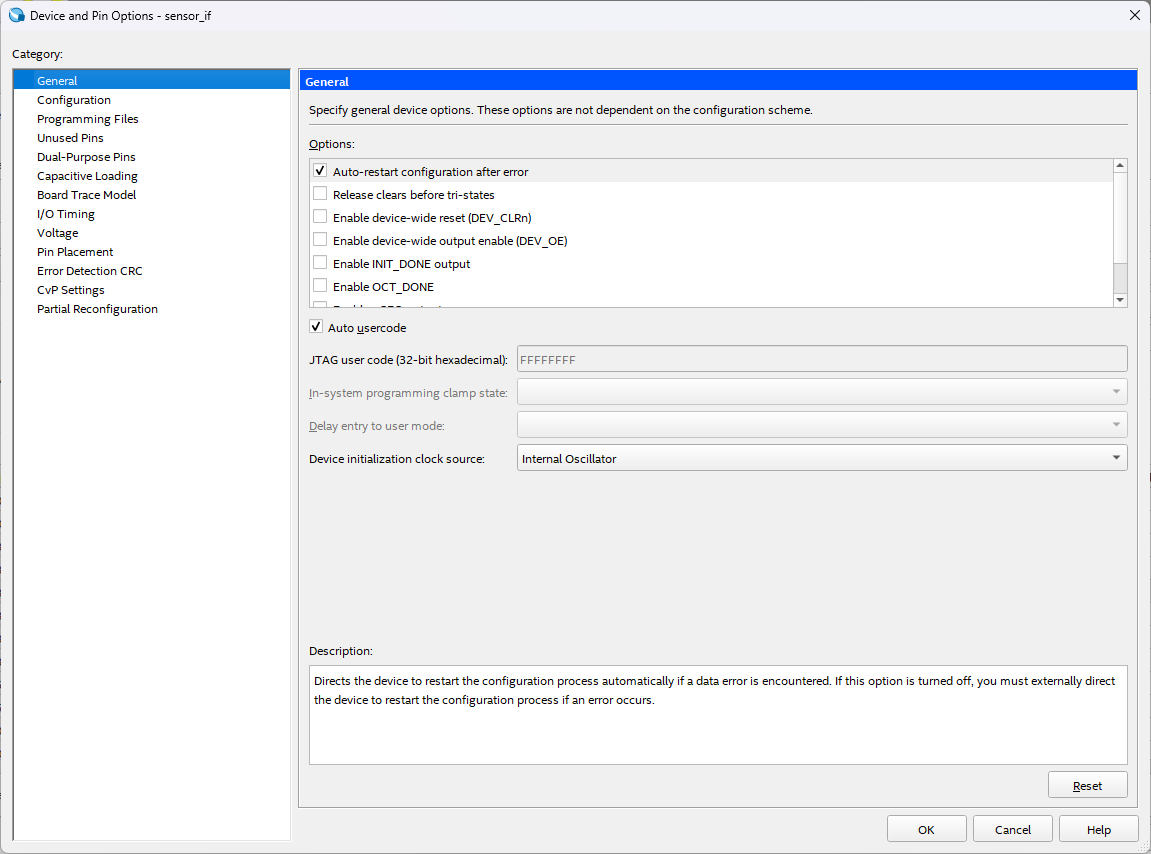
Task: Close the Device and Pin Options dialog
Action: pos(1134,15)
